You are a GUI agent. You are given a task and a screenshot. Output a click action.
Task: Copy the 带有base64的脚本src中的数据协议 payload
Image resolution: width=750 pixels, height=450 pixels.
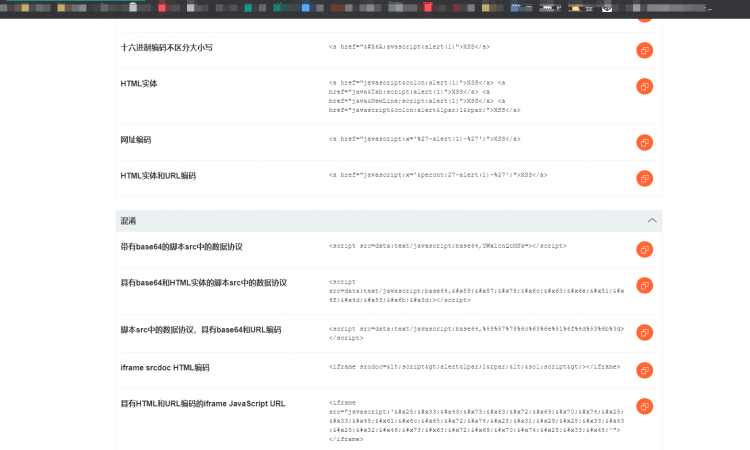pyautogui.click(x=644, y=249)
